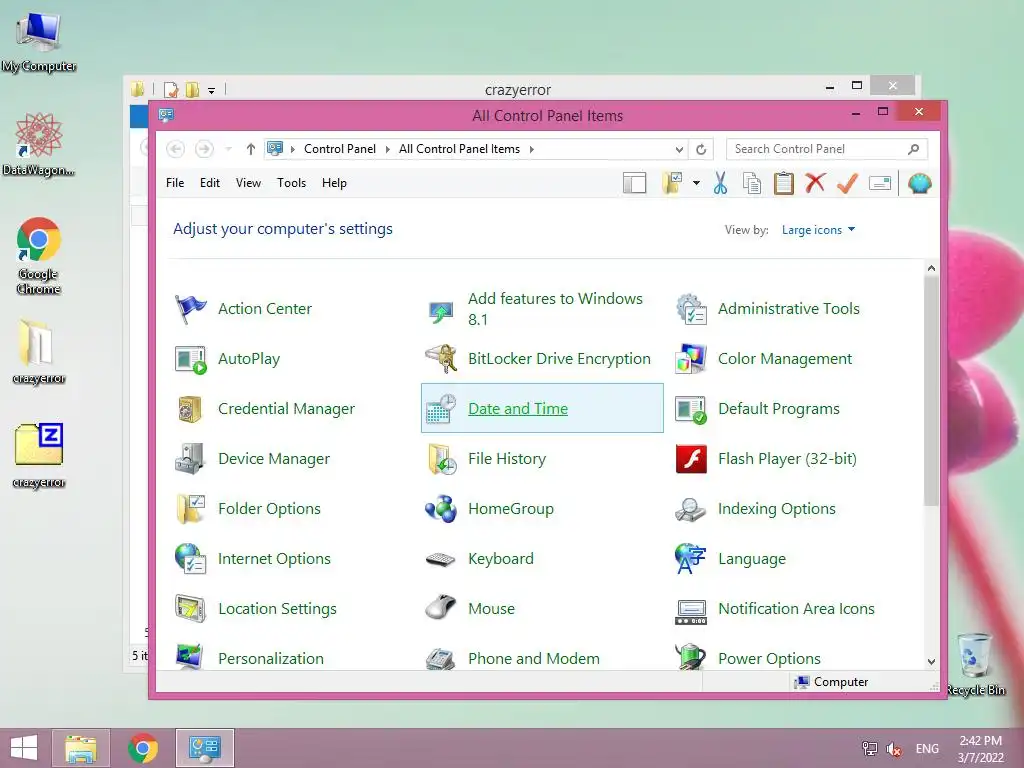Open the Device Manager icon
This screenshot has width=1024, height=768.
(191, 459)
